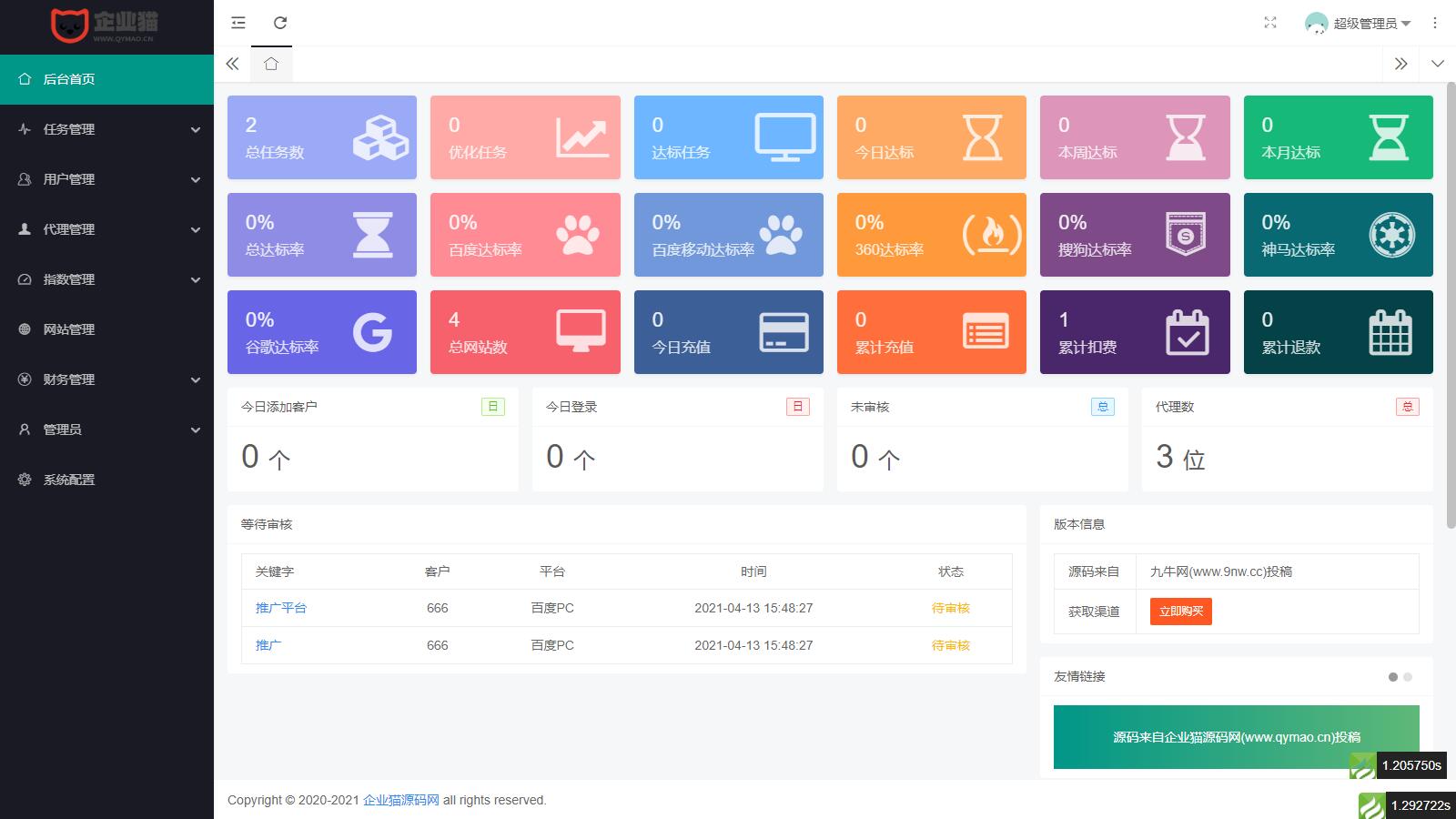The width and height of the screenshot is (1456, 819).
Task: Click the 立即购买 button
Action: 1180,612
